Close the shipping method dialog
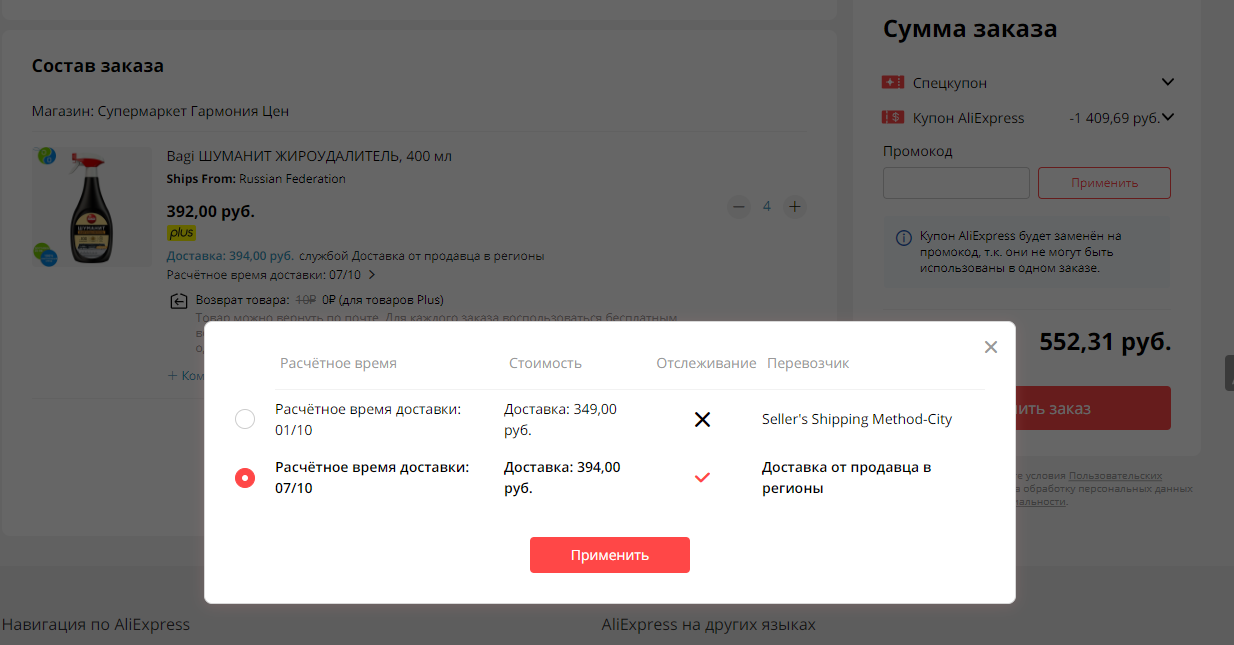Image resolution: width=1234 pixels, height=645 pixels. [x=991, y=347]
